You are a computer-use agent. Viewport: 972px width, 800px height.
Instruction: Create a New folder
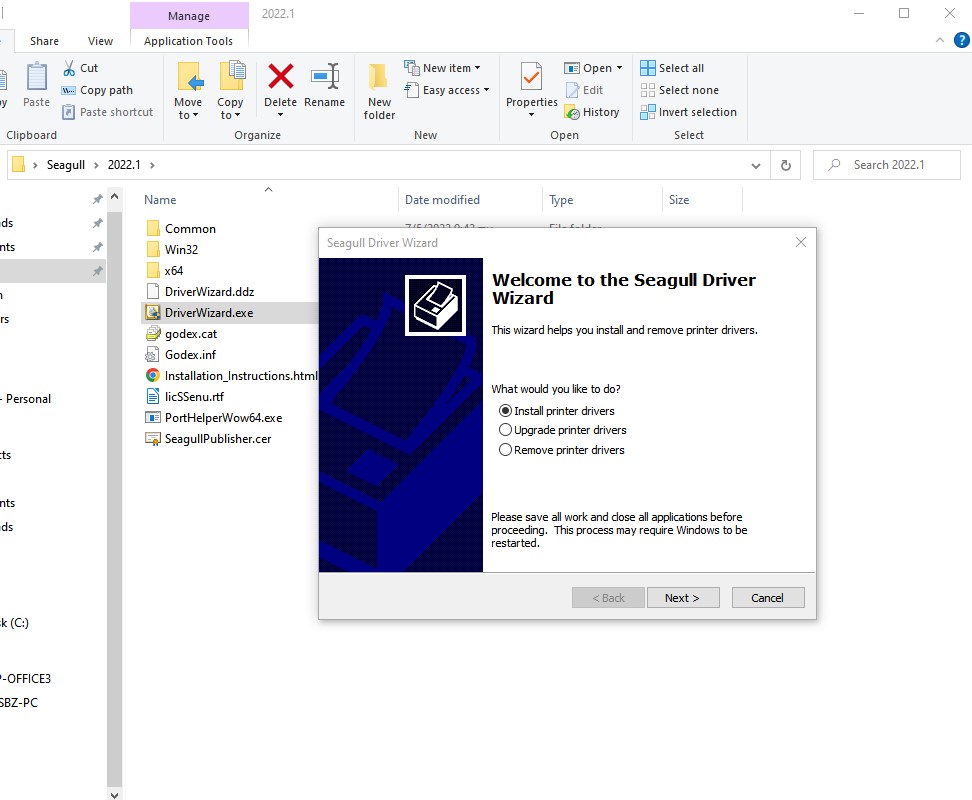pos(379,91)
